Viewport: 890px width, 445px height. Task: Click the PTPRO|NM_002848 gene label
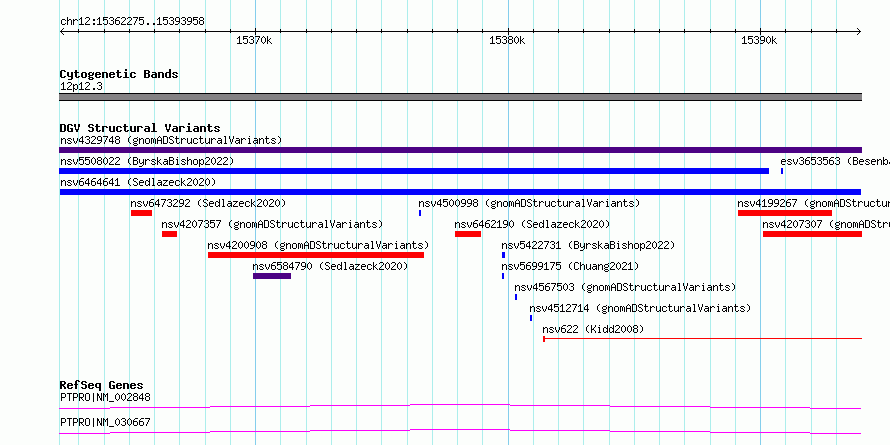pyautogui.click(x=105, y=397)
